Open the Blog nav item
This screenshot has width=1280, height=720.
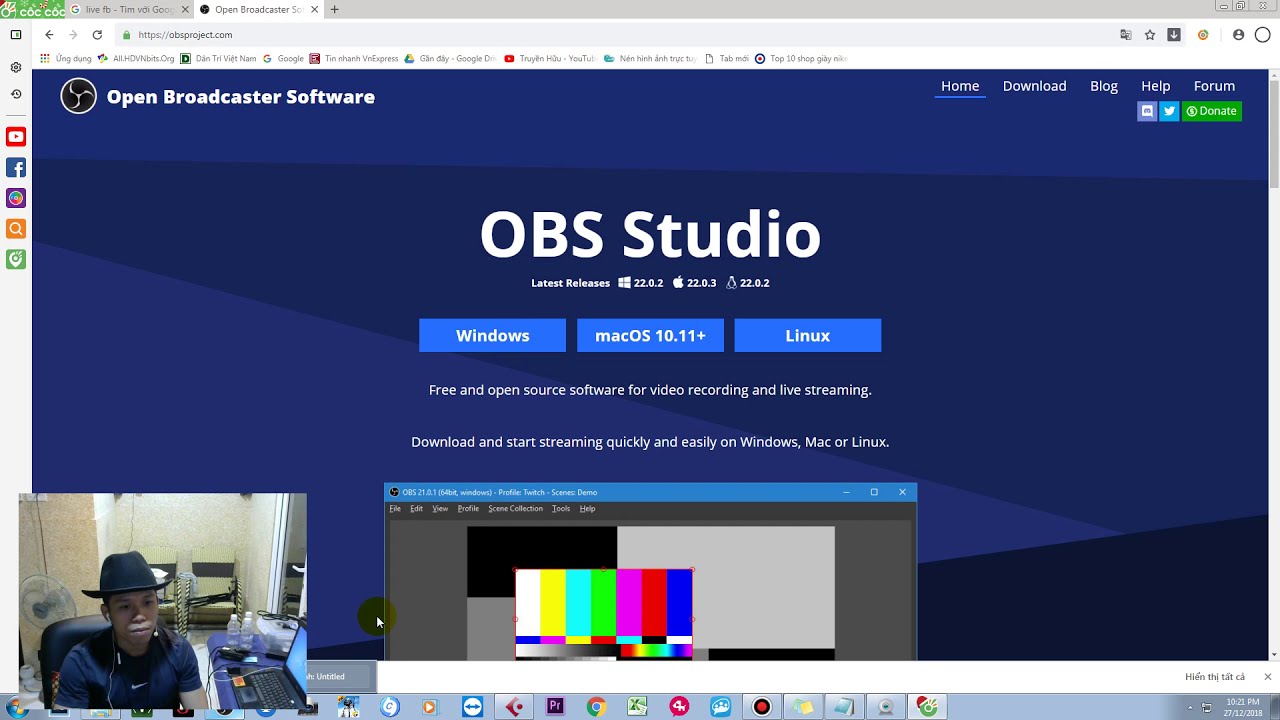coord(1104,86)
